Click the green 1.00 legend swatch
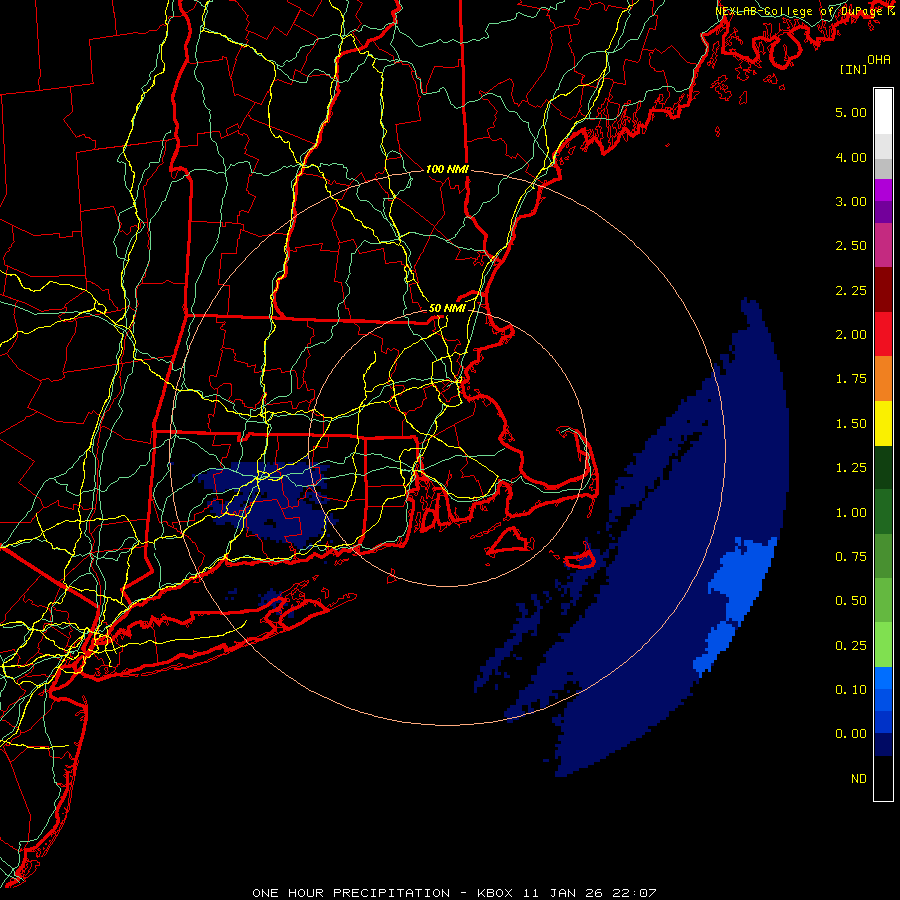The height and width of the screenshot is (900, 900). click(883, 512)
